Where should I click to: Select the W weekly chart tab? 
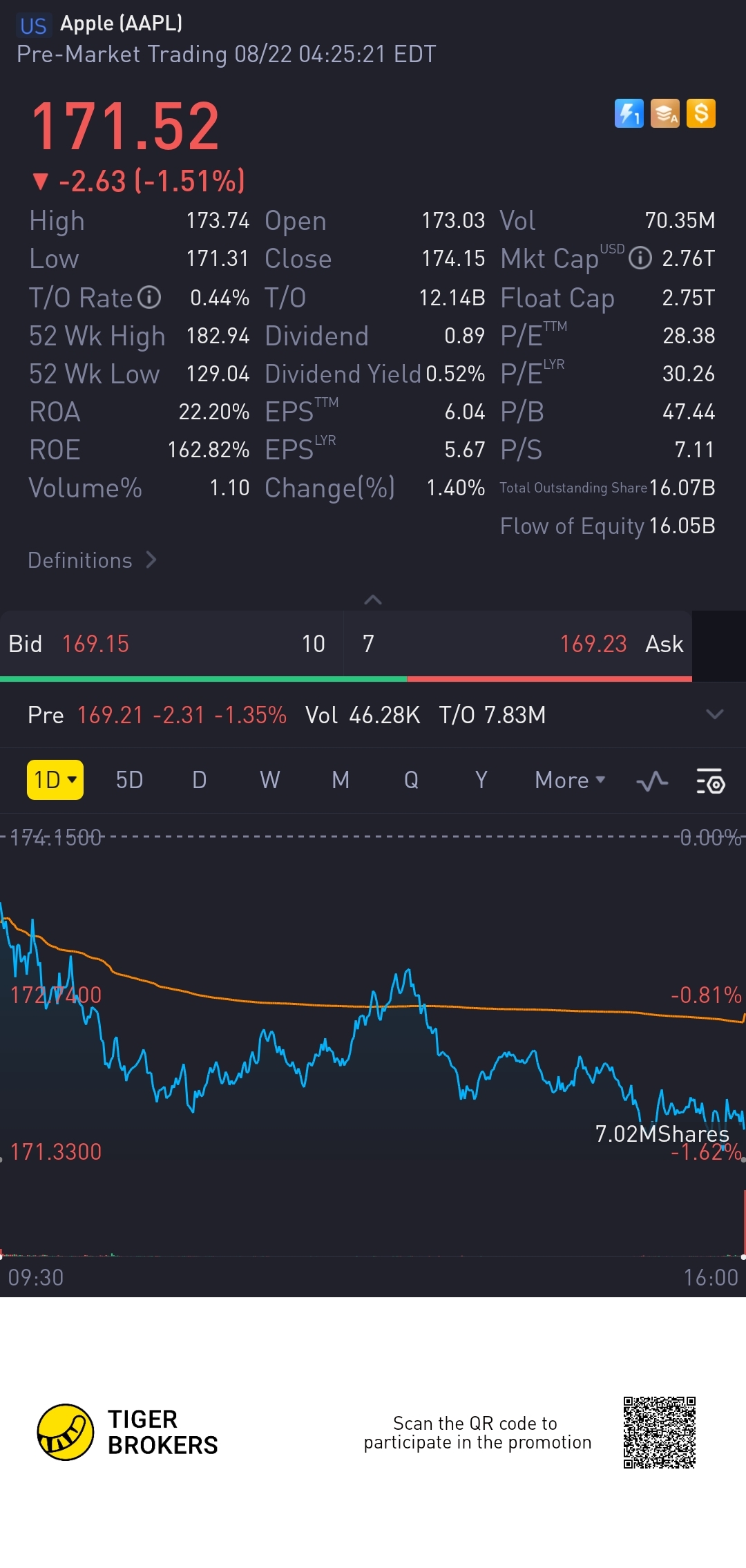click(x=269, y=780)
